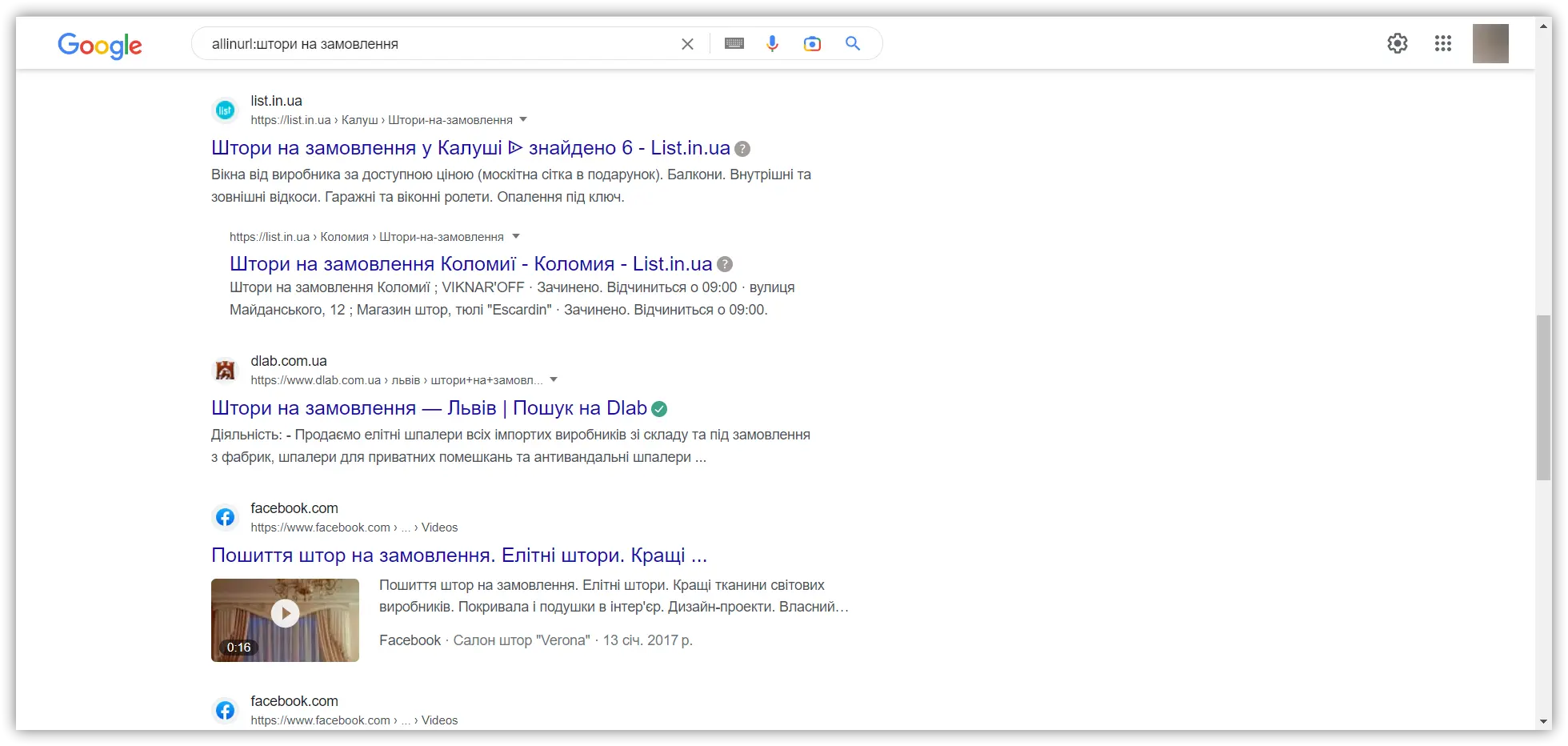Click the green verified badge beside Dlab title
This screenshot has height=746, width=1568.
[x=659, y=409]
